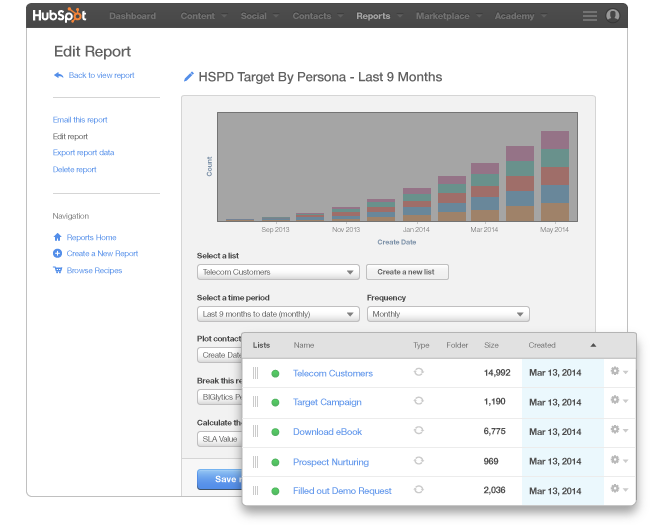650x525 pixels.
Task: Click the Size column header in the lists table
Action: click(x=491, y=345)
